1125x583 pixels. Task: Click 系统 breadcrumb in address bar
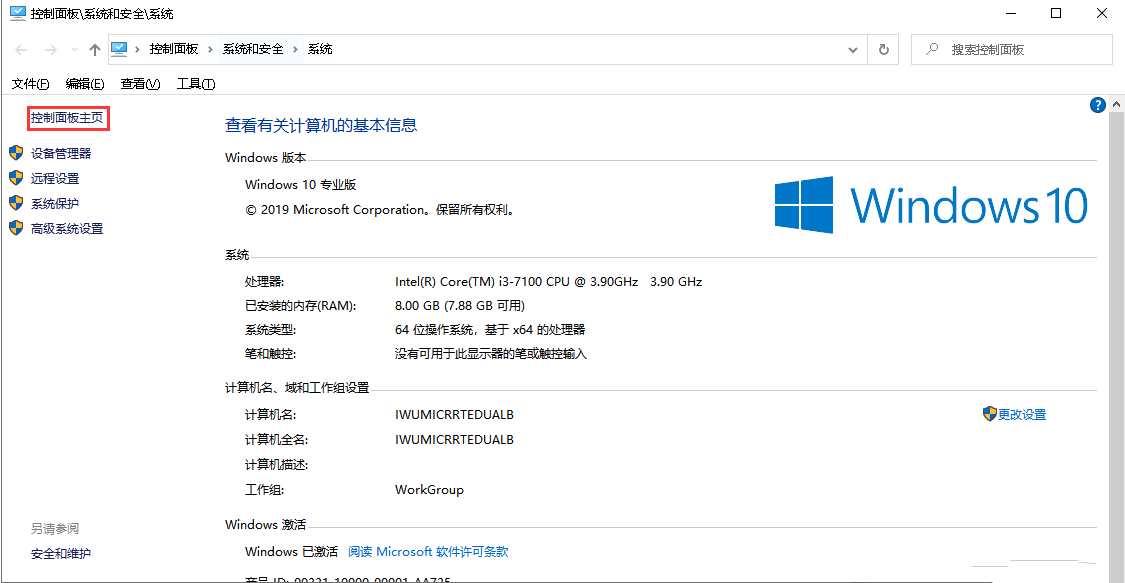coord(320,49)
